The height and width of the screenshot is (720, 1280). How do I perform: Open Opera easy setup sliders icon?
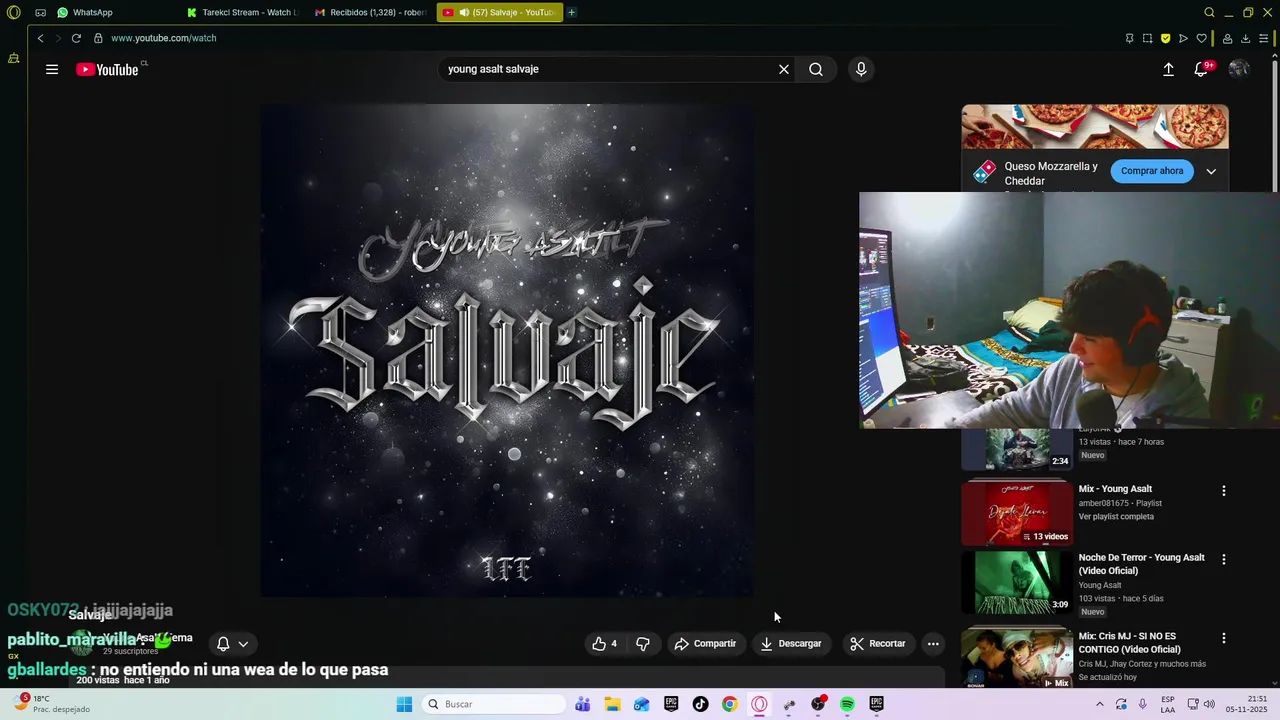pos(1264,38)
